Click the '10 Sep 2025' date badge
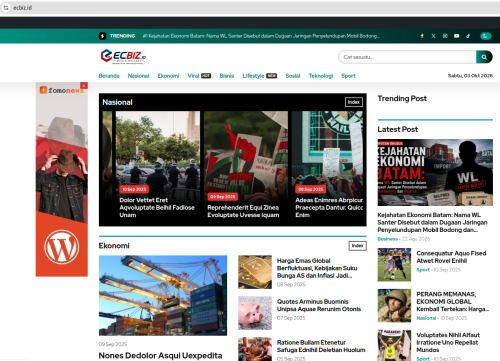Viewport: 500px width, 361px height. coord(134,189)
